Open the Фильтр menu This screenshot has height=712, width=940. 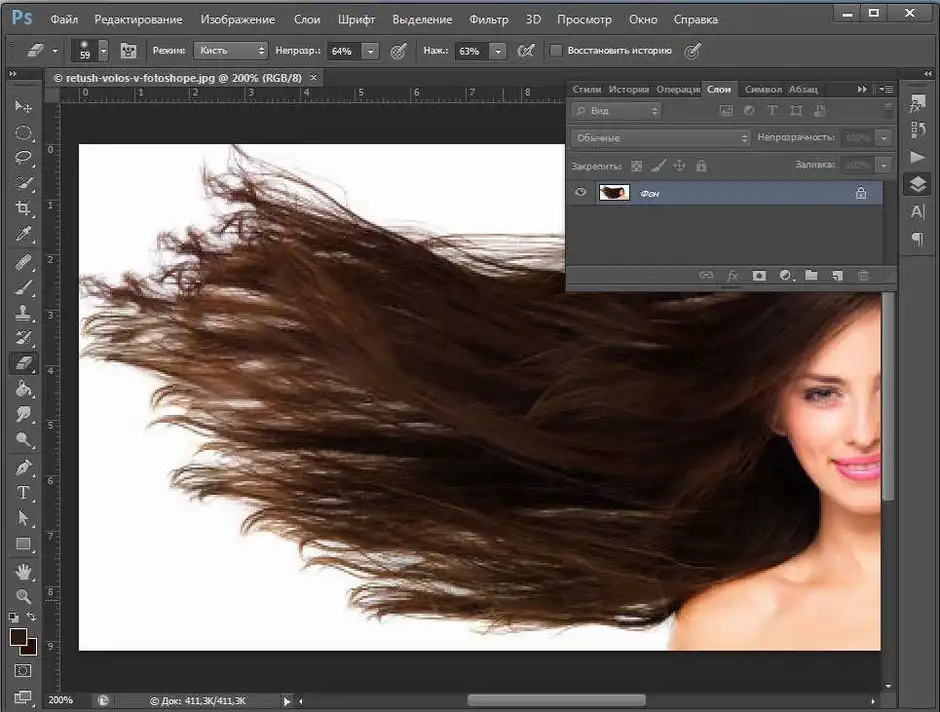489,19
